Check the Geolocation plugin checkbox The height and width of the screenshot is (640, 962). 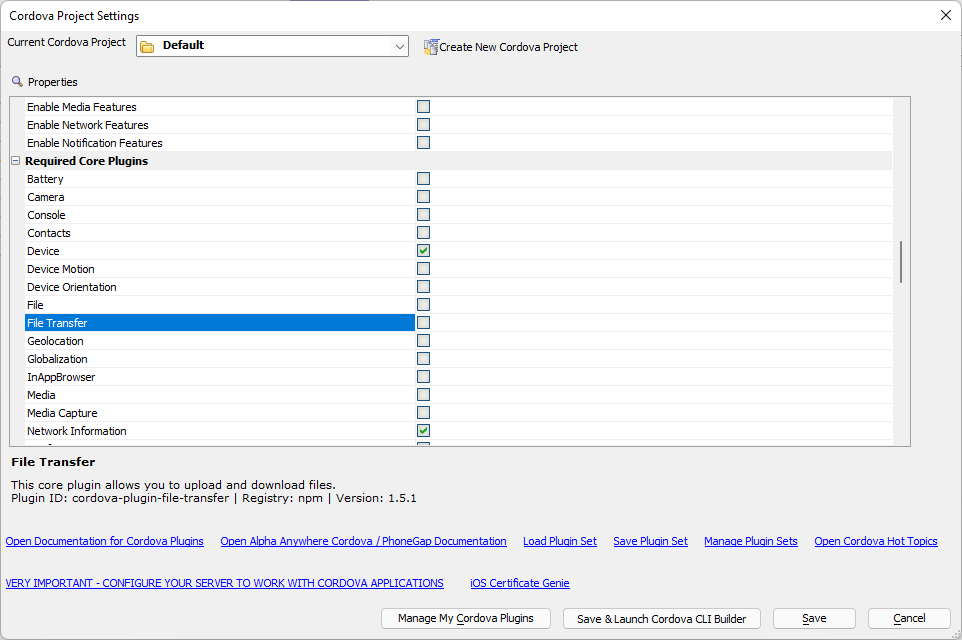[x=423, y=341]
